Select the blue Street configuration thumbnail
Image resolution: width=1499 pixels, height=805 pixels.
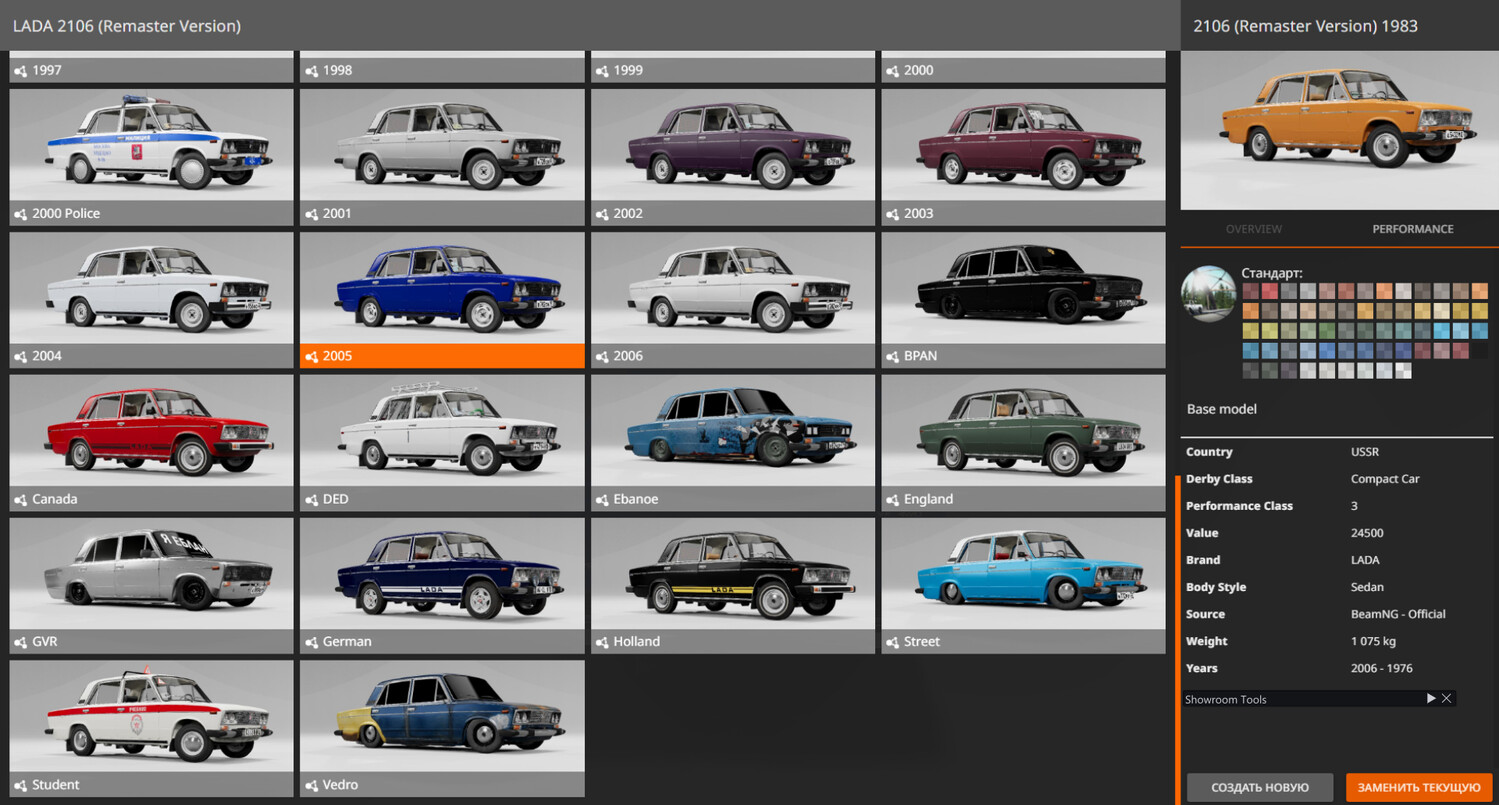[x=1023, y=574]
